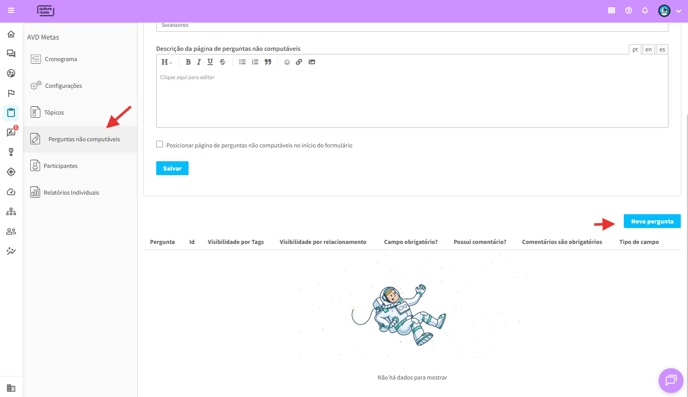Open the clipboard sidebar icon
Image resolution: width=688 pixels, height=397 pixels.
pos(11,113)
